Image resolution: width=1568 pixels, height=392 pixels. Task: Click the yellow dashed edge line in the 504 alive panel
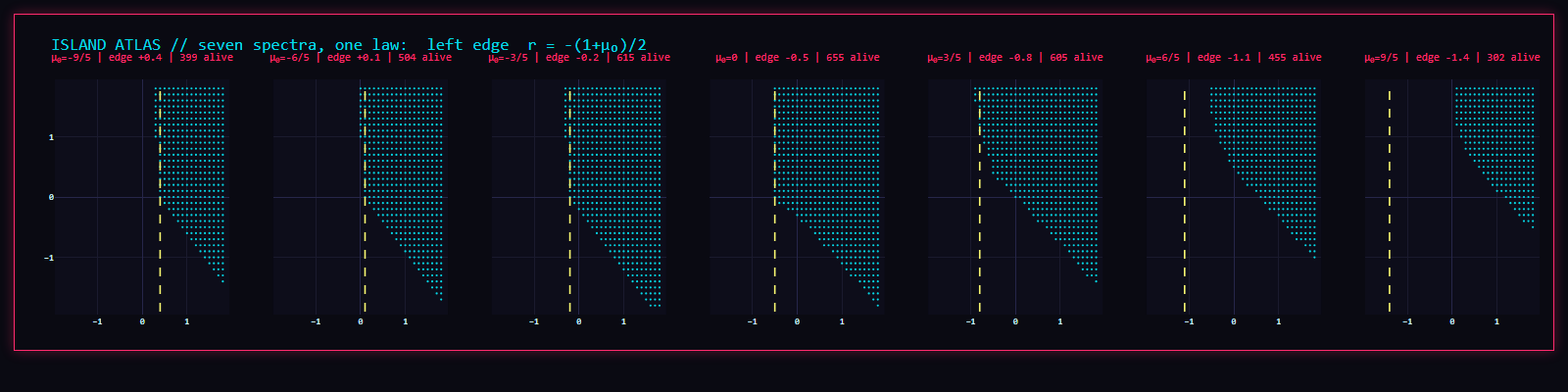[365, 201]
